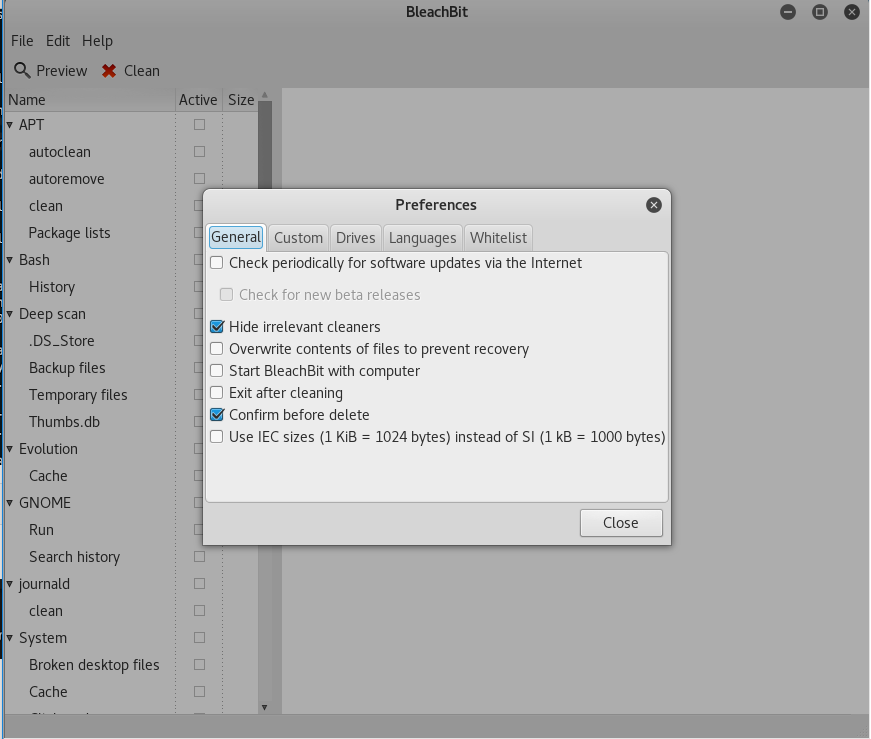
Task: Select Search history tree row
Action: point(74,557)
